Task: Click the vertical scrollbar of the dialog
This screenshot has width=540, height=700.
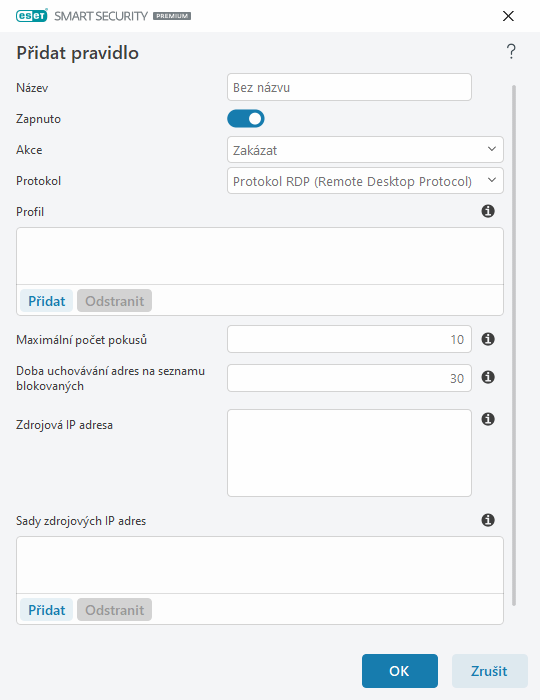Action: [514, 345]
